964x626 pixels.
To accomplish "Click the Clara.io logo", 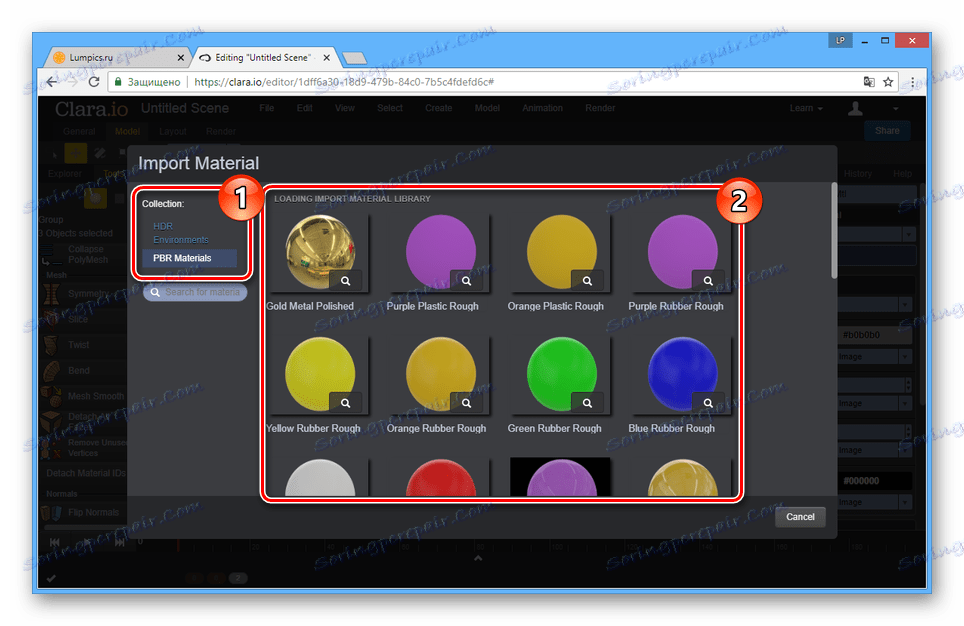I will 92,109.
